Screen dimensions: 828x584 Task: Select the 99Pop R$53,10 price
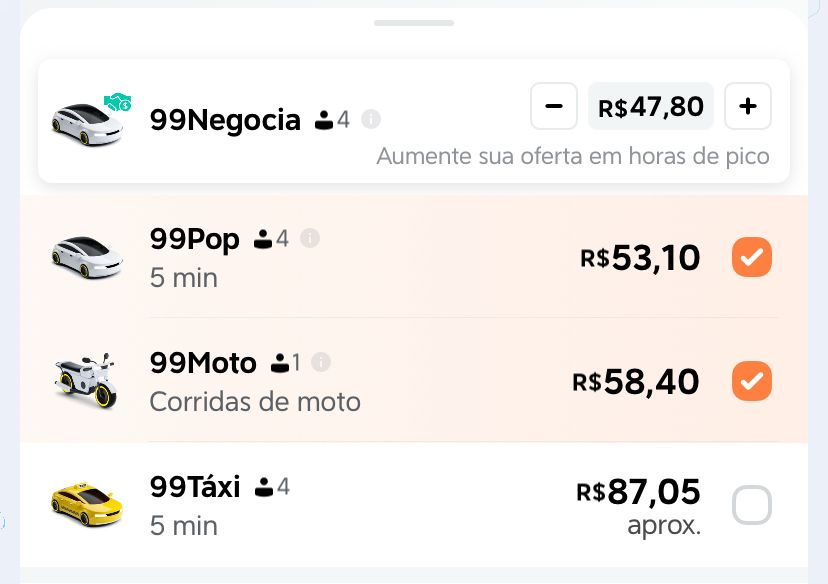point(640,258)
